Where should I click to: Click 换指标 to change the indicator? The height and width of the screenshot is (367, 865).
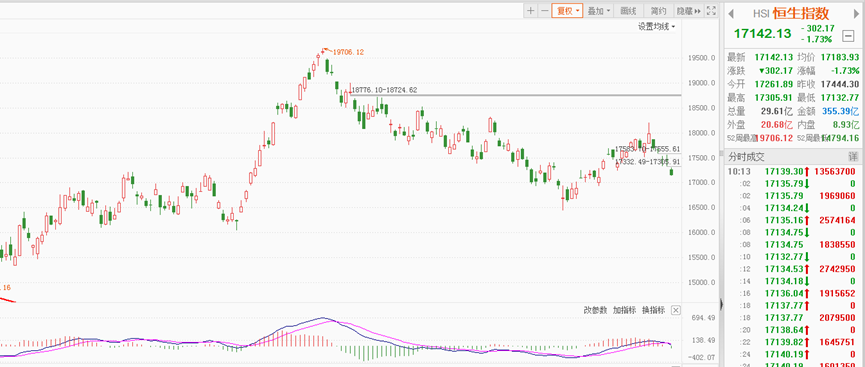653,310
